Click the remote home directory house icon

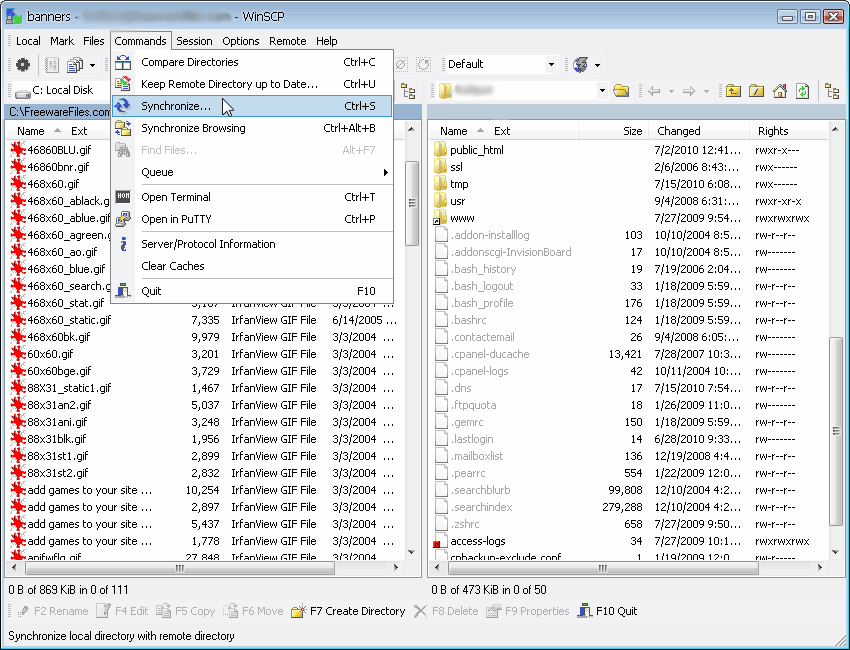click(780, 91)
